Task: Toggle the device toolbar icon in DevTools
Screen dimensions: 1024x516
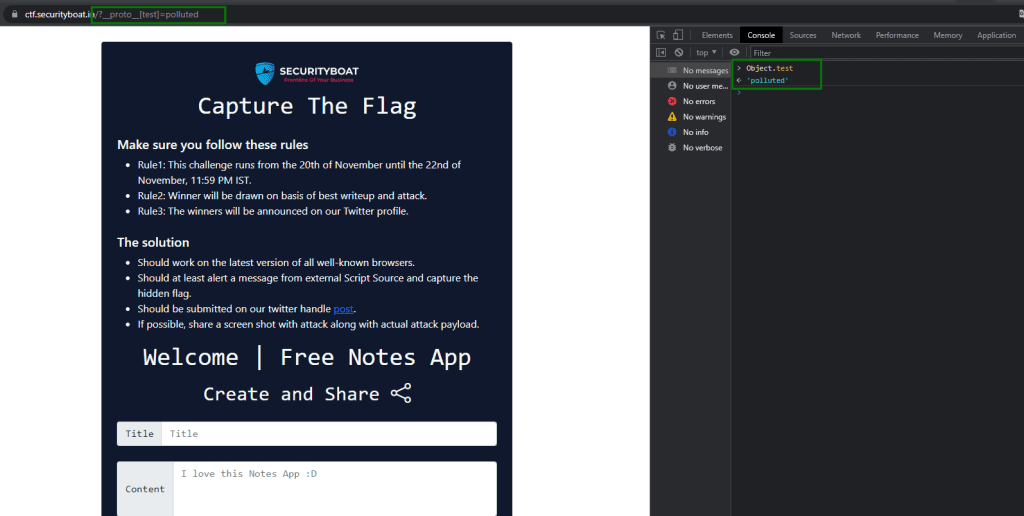Action: pyautogui.click(x=678, y=35)
